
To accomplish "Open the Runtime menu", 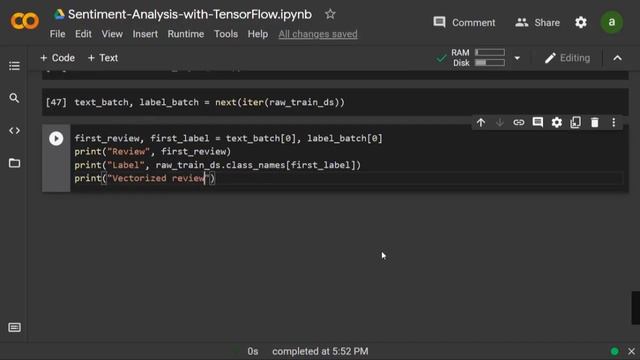I will click(186, 34).
